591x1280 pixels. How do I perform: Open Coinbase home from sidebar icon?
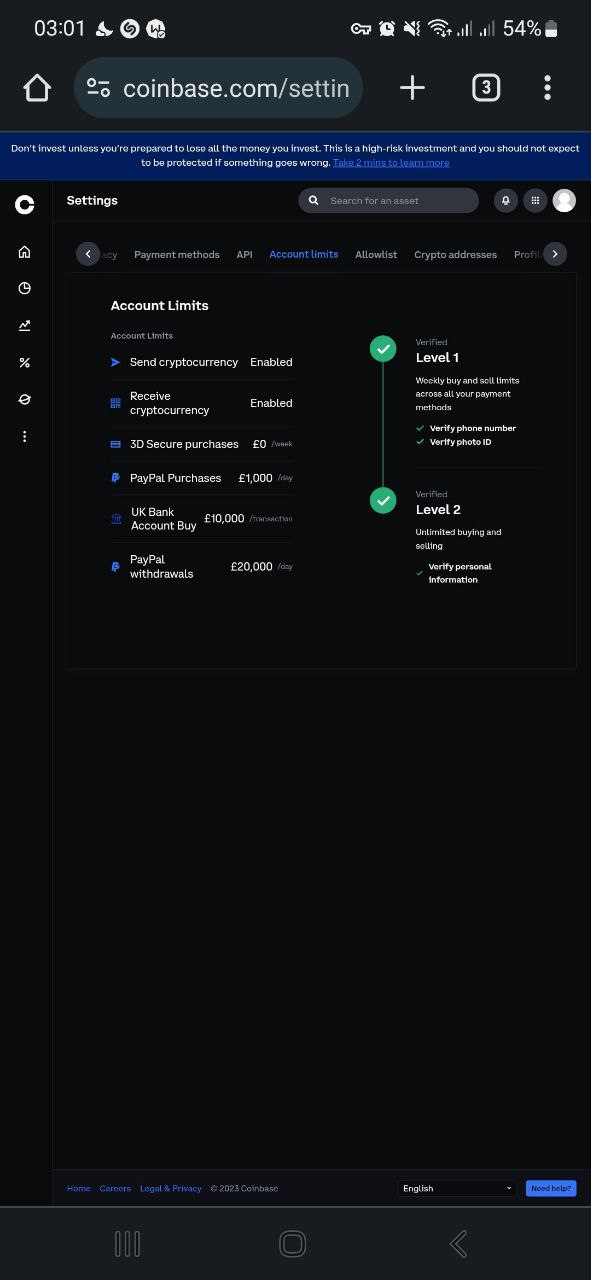coord(24,252)
